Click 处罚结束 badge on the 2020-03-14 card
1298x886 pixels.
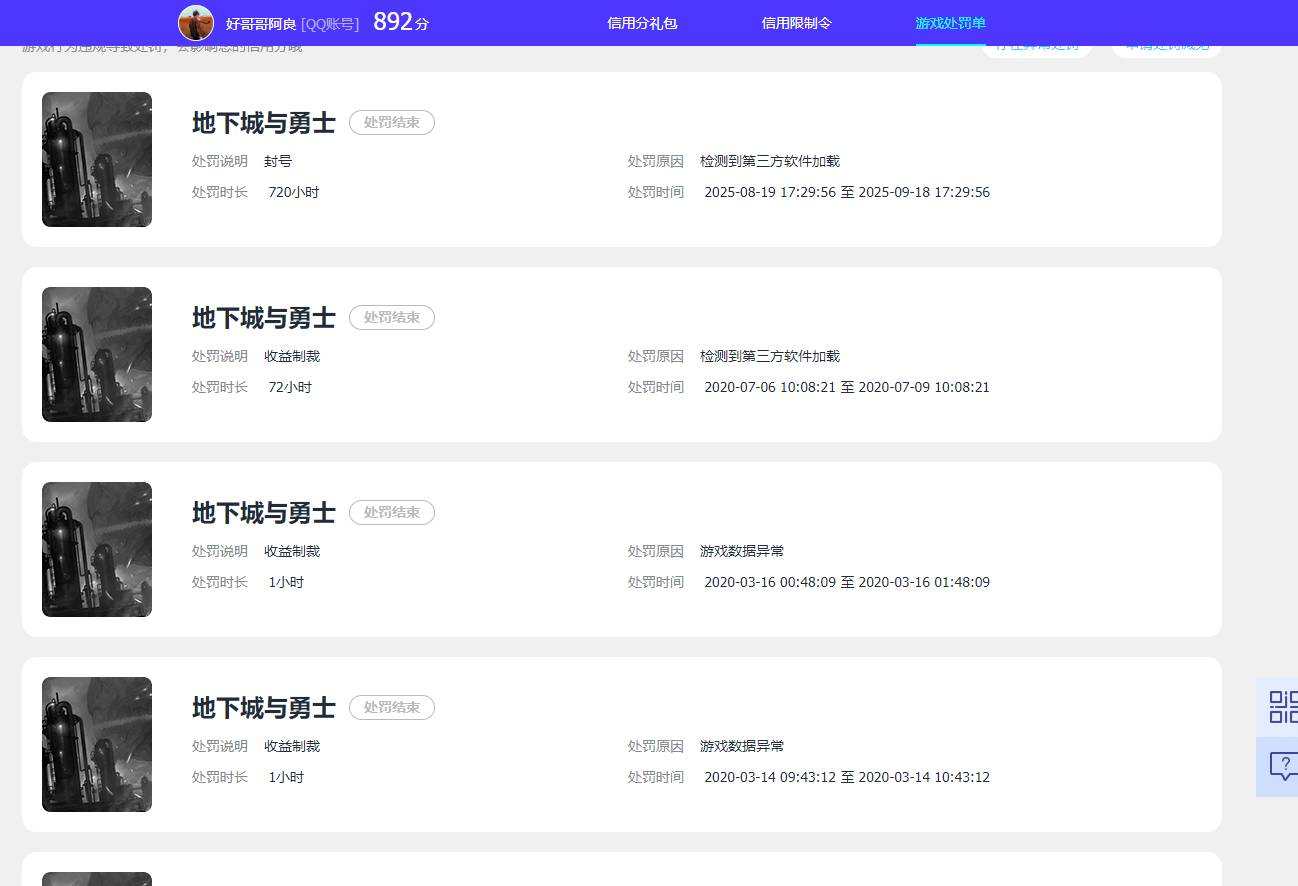click(392, 707)
